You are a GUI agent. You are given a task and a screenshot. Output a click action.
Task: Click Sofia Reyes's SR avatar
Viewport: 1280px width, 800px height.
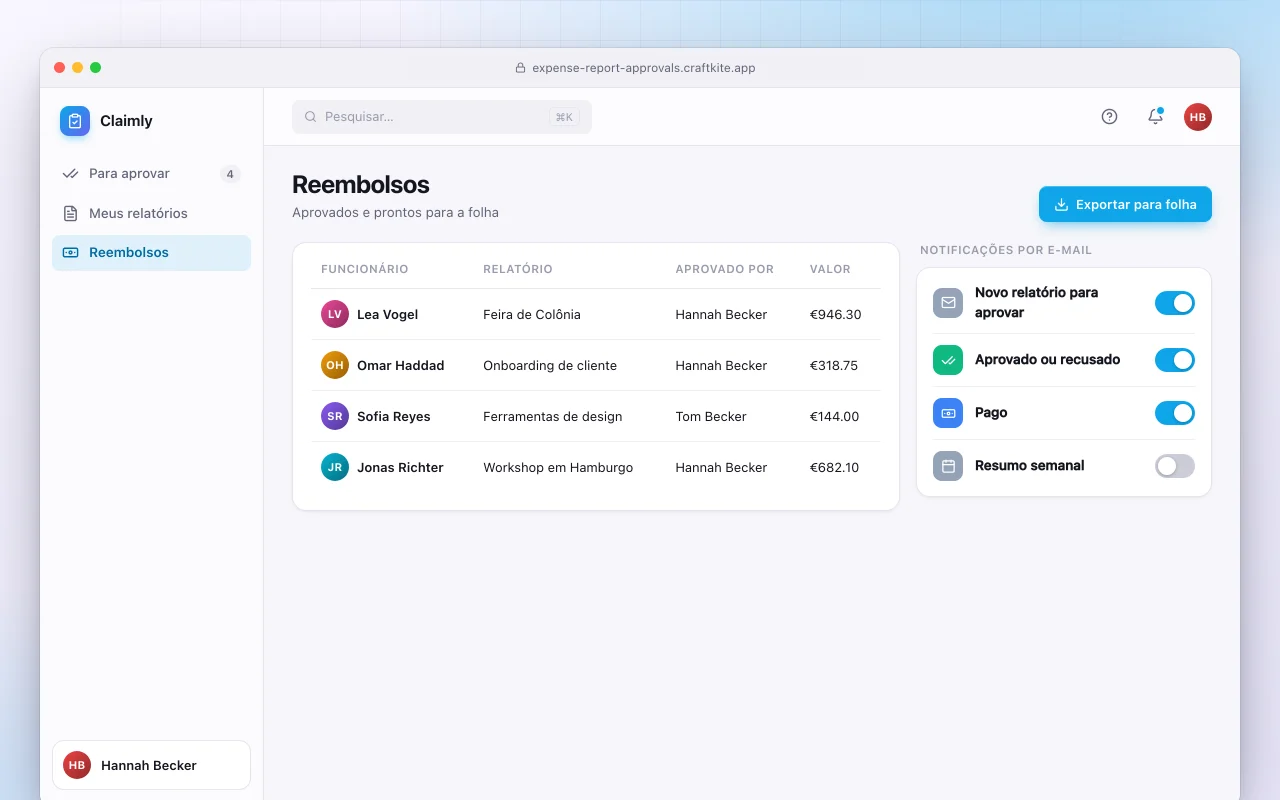coord(335,416)
